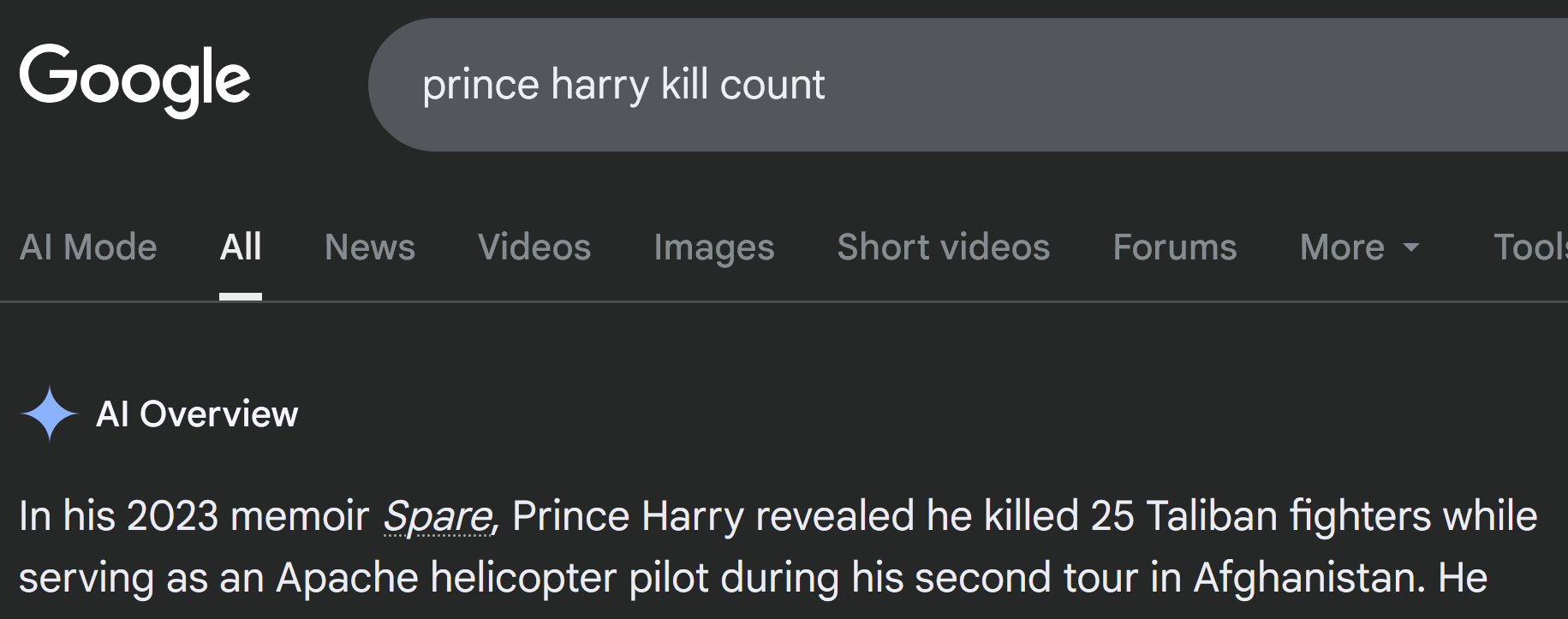Screen dimensions: 1568x619
Task: Select the All results tab
Action: pos(241,247)
